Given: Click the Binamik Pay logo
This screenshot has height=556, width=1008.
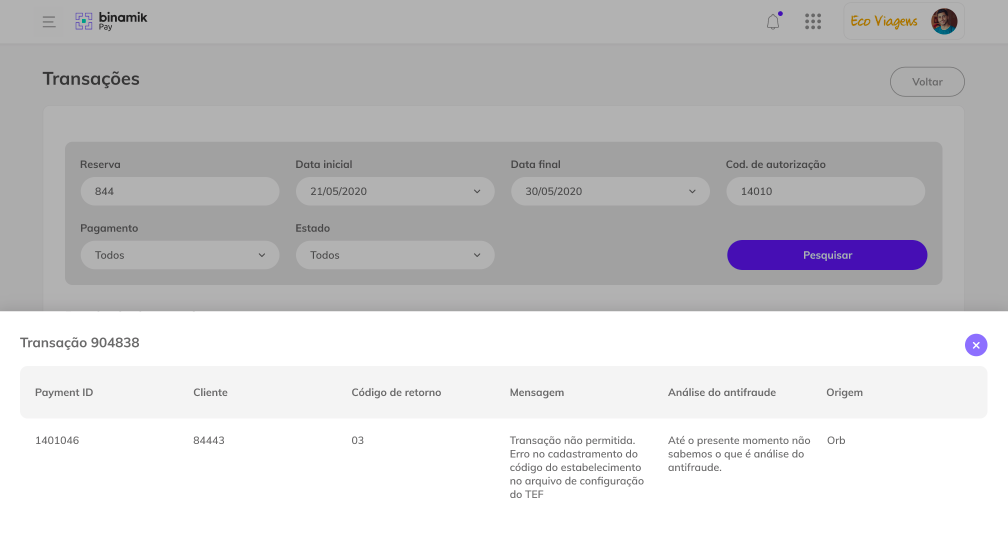Looking at the screenshot, I should coord(111,21).
